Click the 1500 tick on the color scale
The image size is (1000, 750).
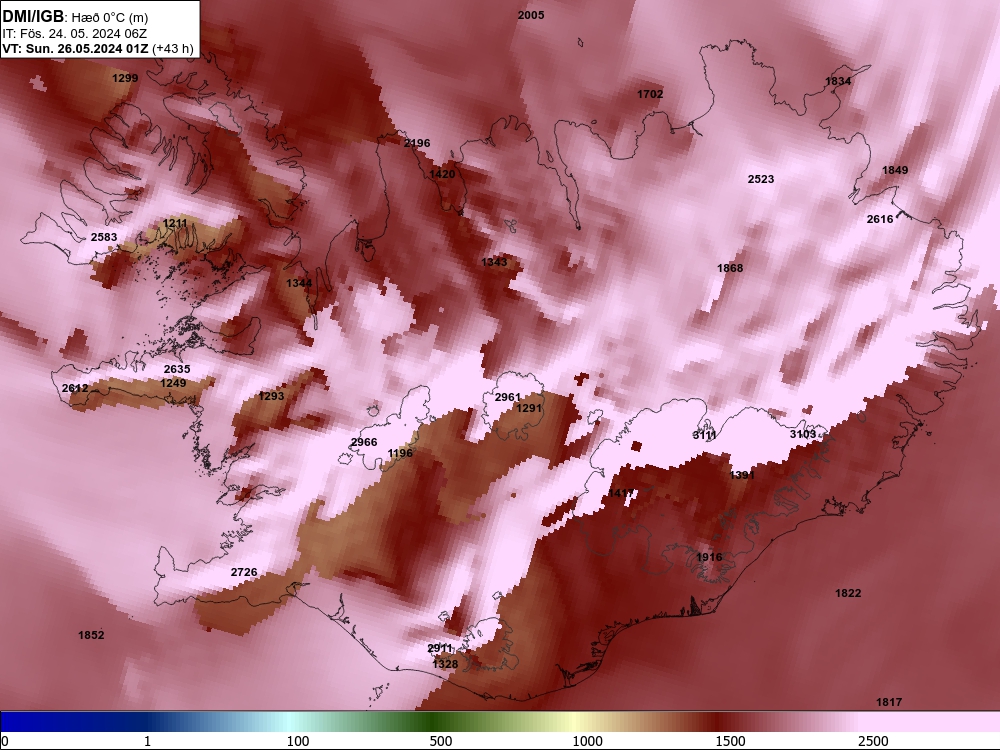tap(730, 741)
